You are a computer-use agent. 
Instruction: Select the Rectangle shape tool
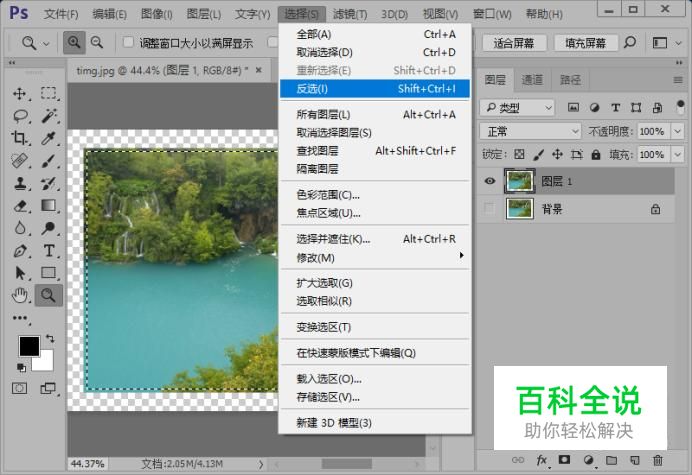[49, 273]
